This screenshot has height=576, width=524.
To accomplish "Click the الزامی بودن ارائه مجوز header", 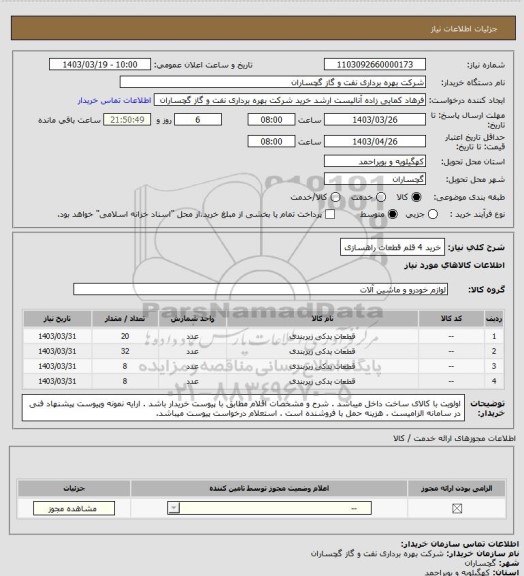I will pos(457,489).
